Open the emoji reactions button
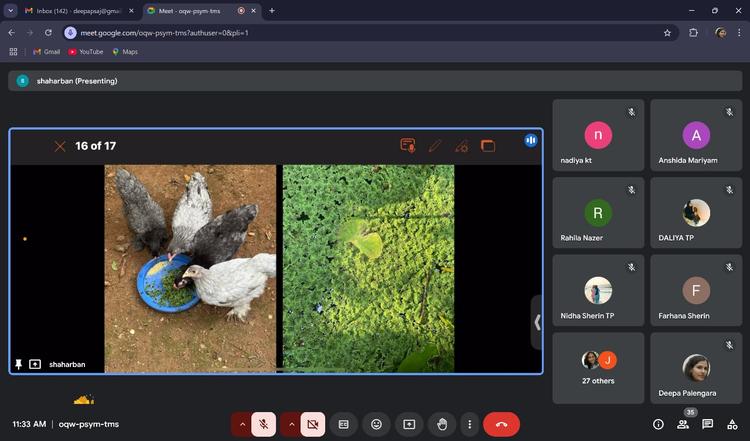The image size is (750, 441). click(x=376, y=424)
